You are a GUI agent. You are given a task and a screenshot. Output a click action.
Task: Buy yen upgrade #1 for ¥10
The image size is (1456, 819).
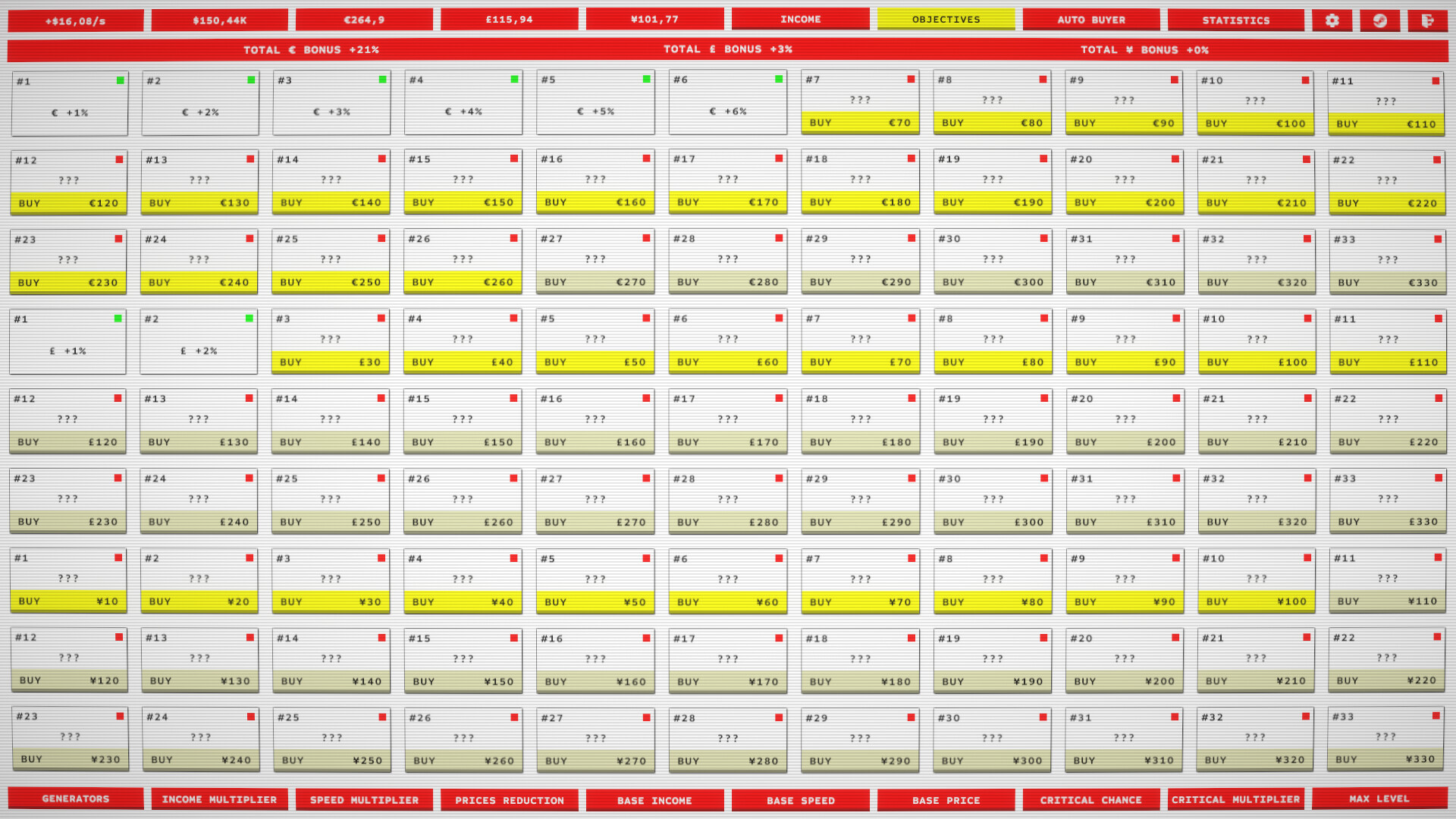68,601
